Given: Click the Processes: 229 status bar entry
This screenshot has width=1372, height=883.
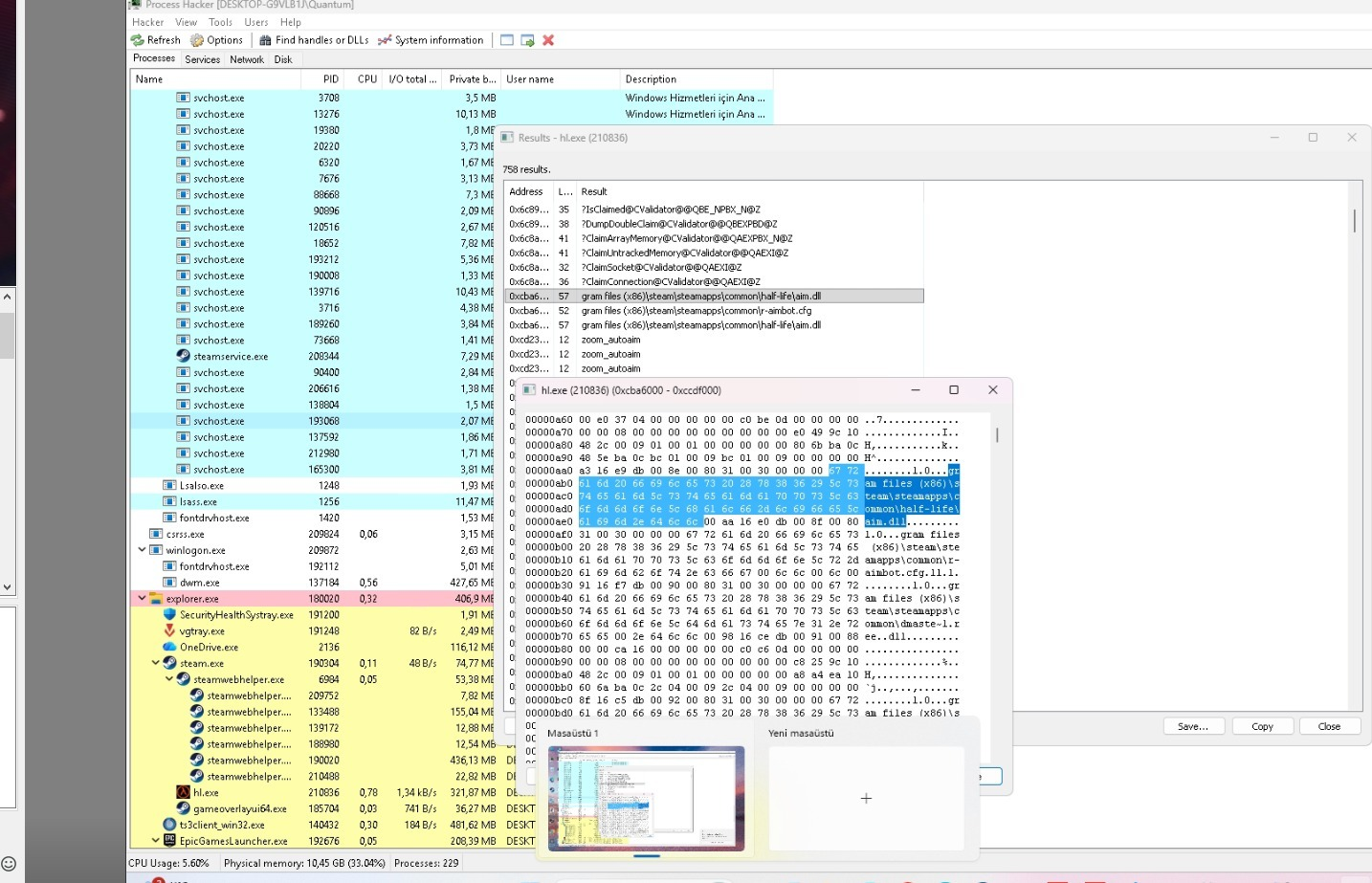Looking at the screenshot, I should click(x=427, y=863).
